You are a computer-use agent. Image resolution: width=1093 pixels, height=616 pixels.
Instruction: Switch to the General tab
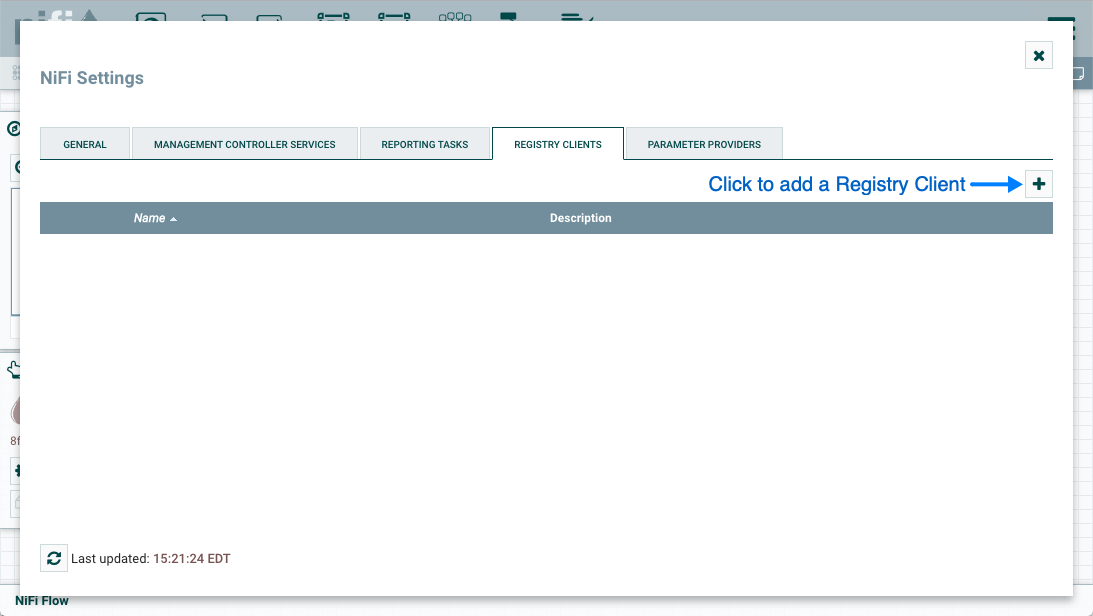[x=85, y=144]
